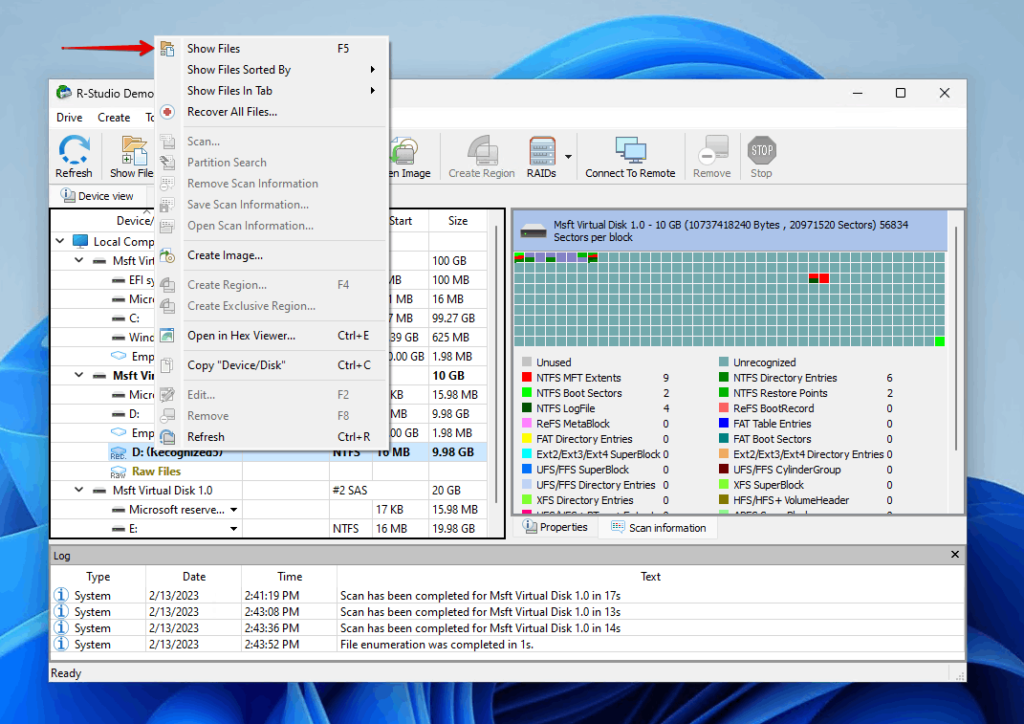Click the Local Computer monitor icon

80,242
